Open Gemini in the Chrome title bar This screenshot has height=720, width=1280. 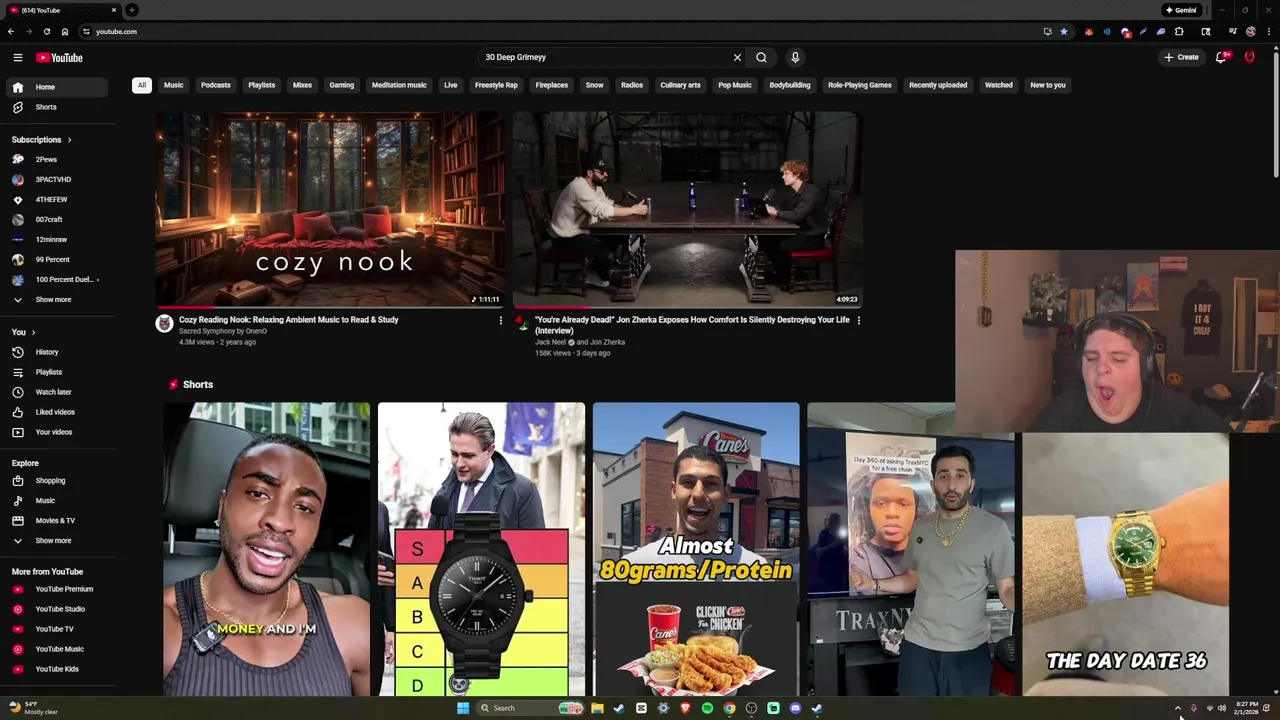[x=1181, y=10]
